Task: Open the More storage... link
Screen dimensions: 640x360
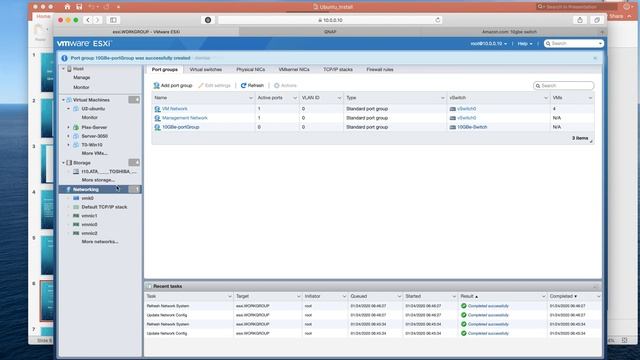Action: [98, 180]
